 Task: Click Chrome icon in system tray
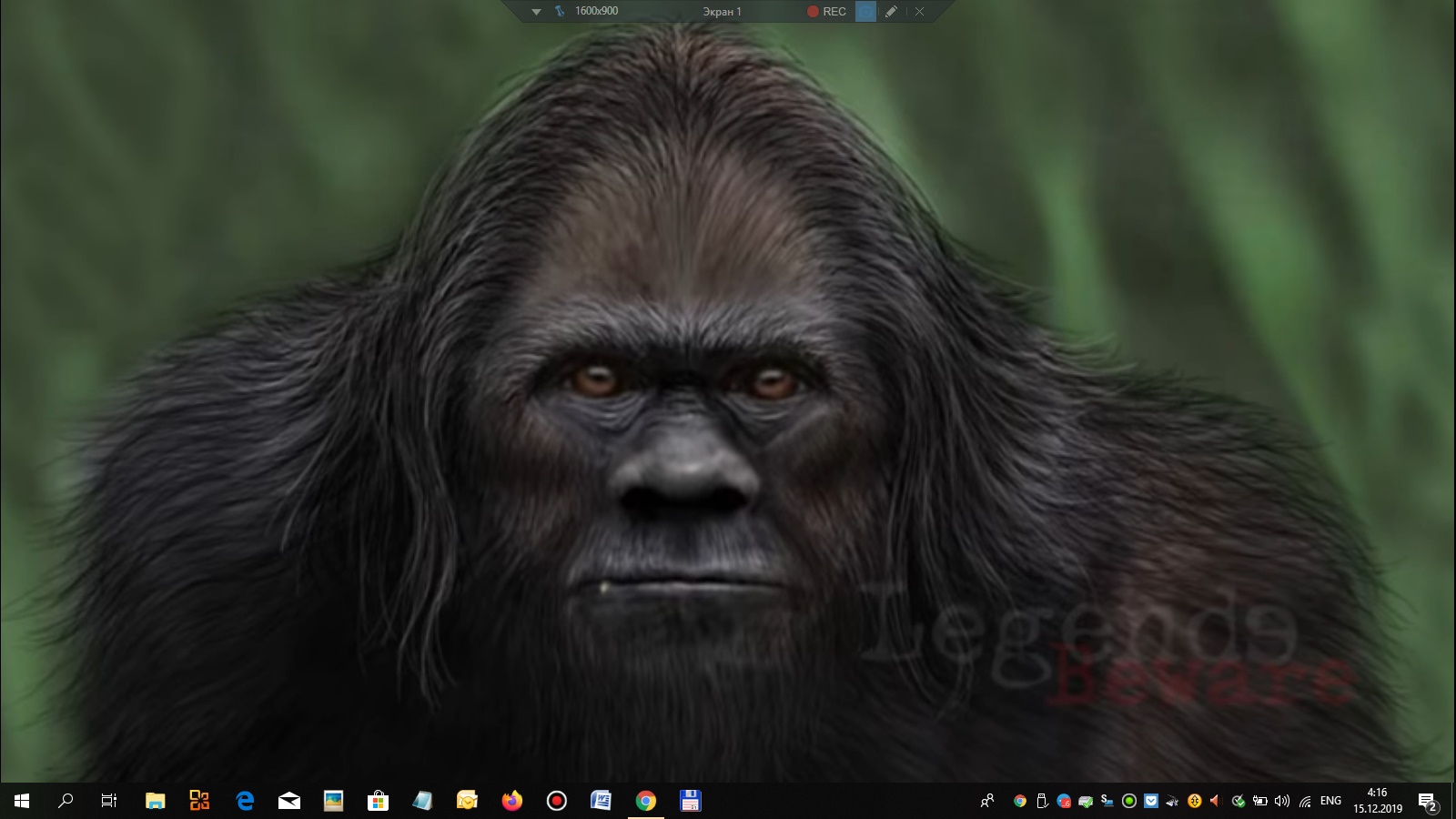coord(1020,801)
